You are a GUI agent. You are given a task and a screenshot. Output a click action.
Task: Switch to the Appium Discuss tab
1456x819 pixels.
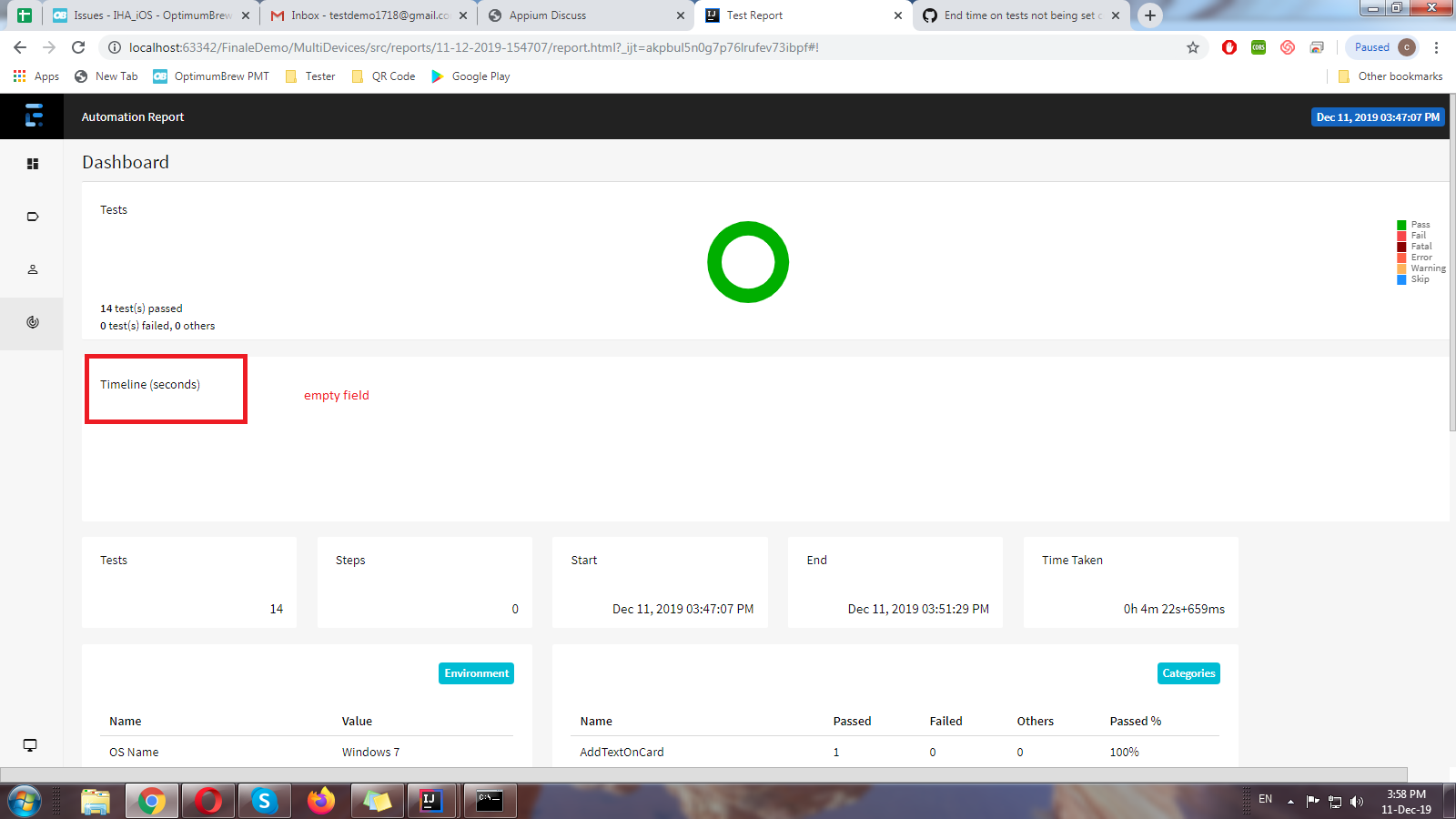[586, 15]
